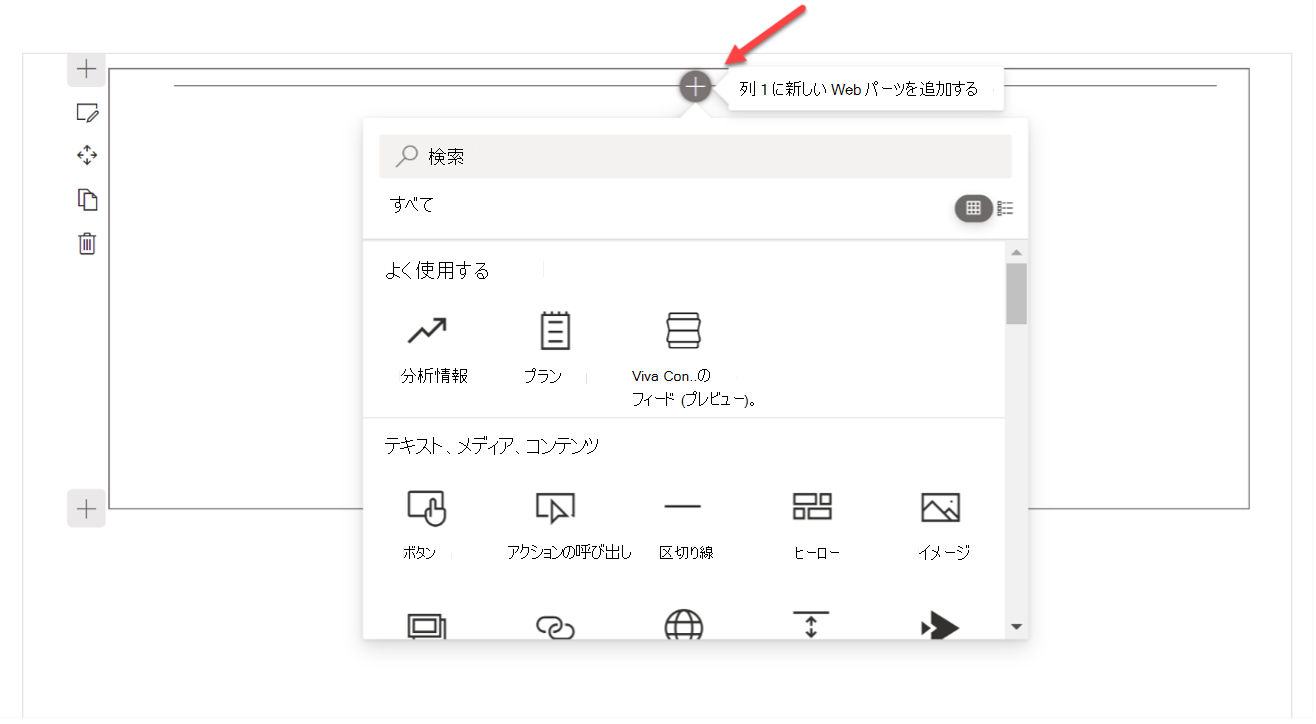This screenshot has width=1316, height=724.
Task: Duplicate the section with the copy icon
Action: 87,200
